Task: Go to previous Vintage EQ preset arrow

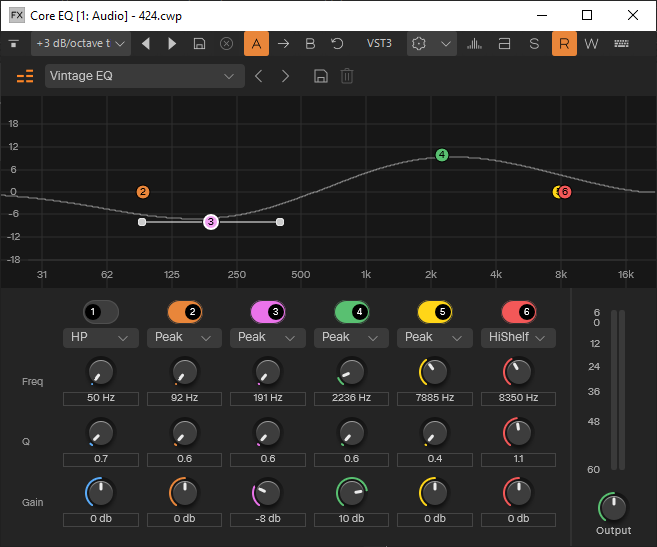Action: [x=259, y=76]
